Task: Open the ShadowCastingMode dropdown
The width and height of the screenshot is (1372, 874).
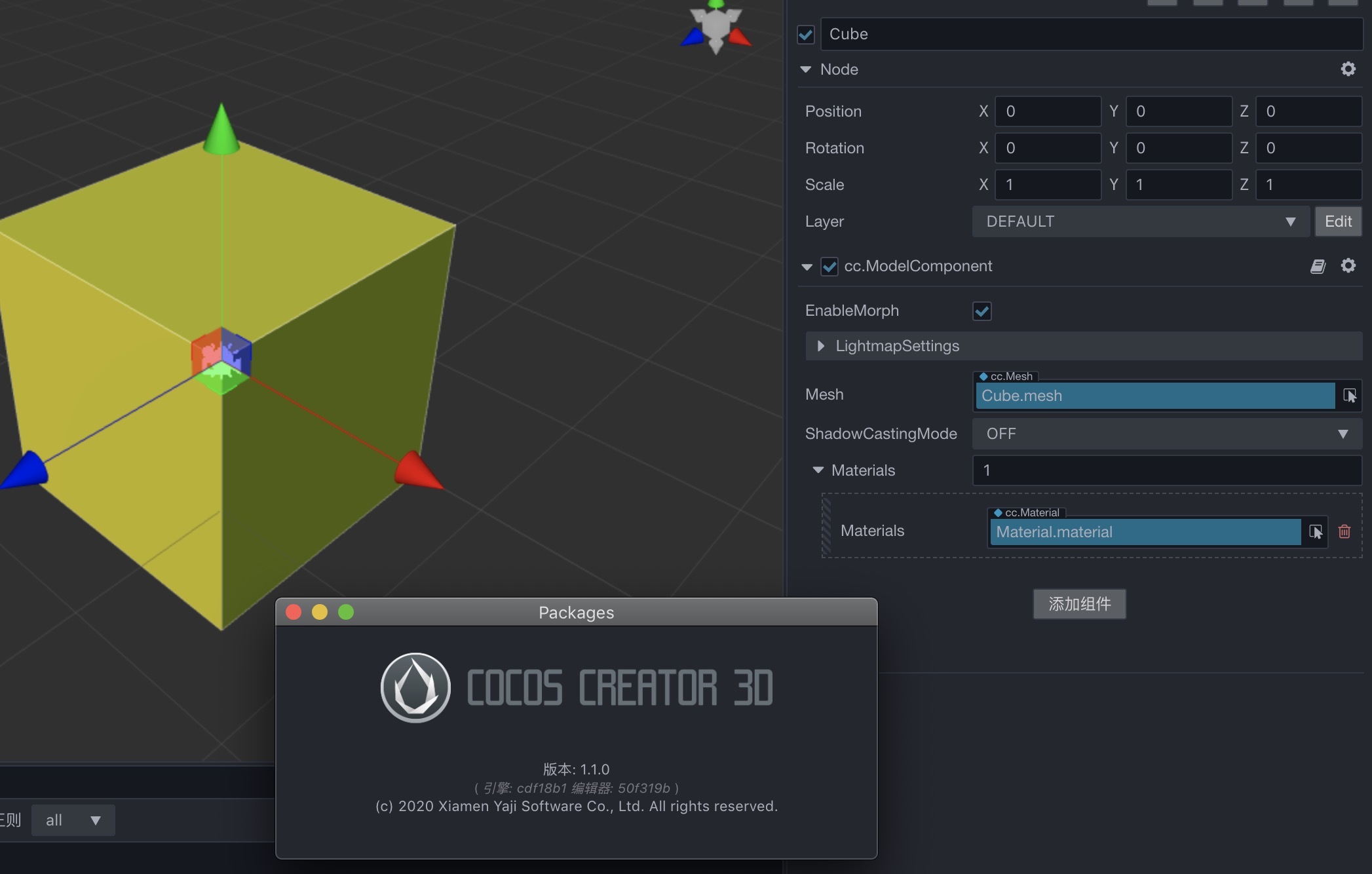Action: tap(1166, 434)
